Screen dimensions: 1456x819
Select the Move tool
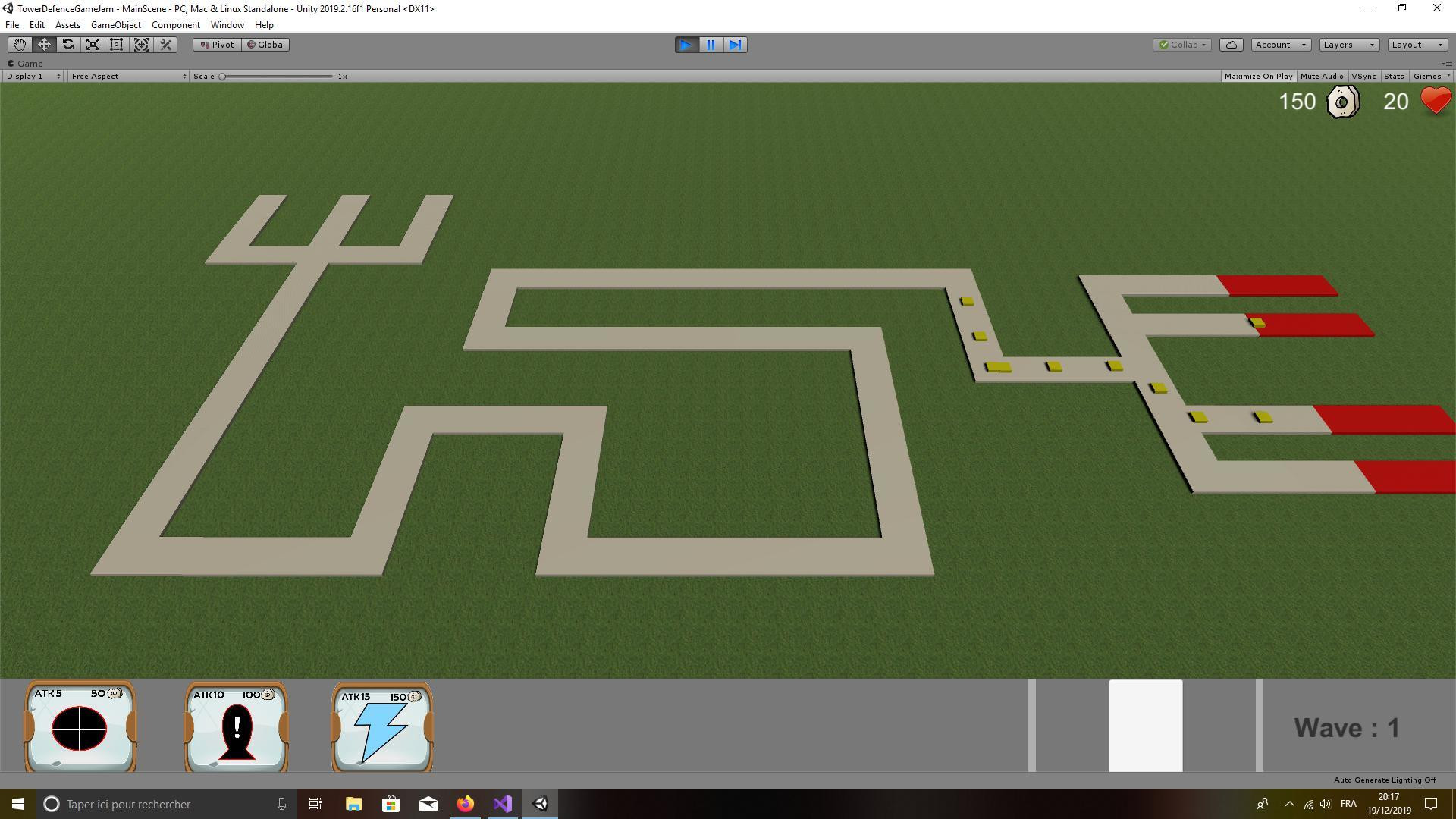click(x=44, y=45)
